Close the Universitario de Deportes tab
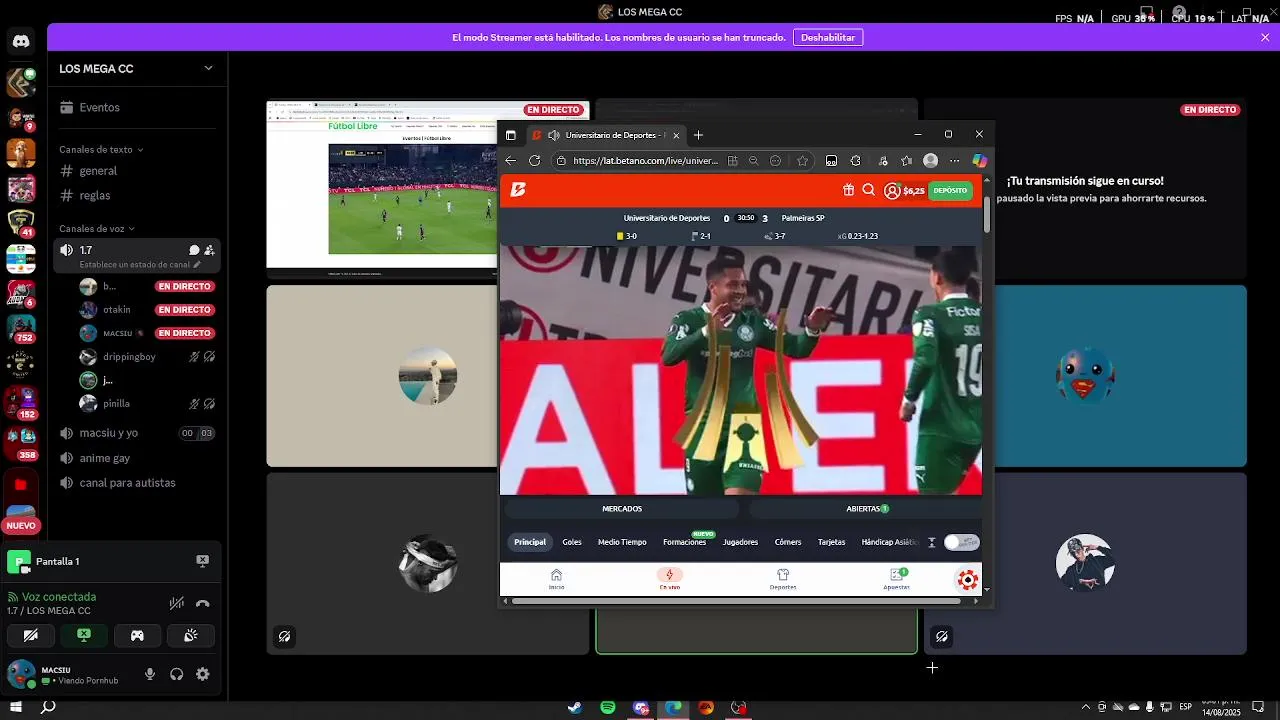Screen dimensions: 1280x720 coord(676,135)
